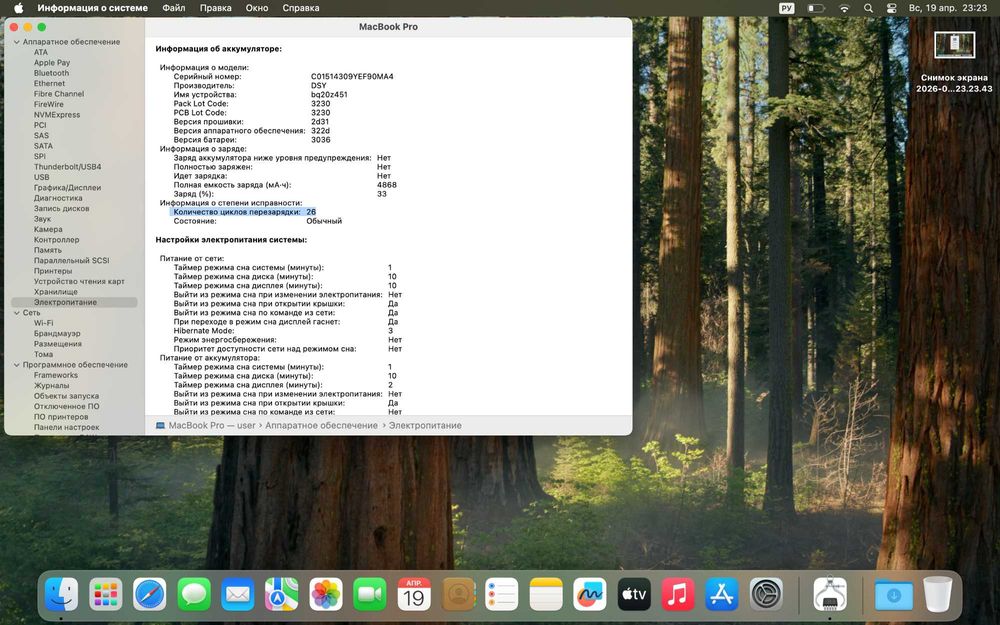Viewport: 1000px width, 625px height.
Task: Collapse the Сеть sidebar section
Action: (x=17, y=313)
